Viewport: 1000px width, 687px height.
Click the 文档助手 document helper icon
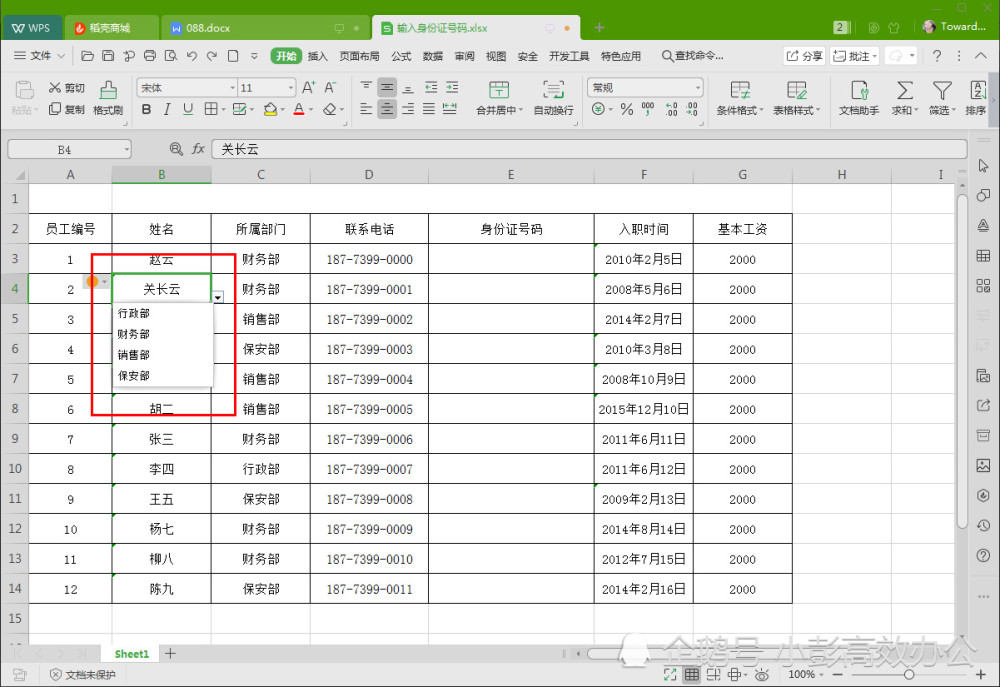(859, 98)
